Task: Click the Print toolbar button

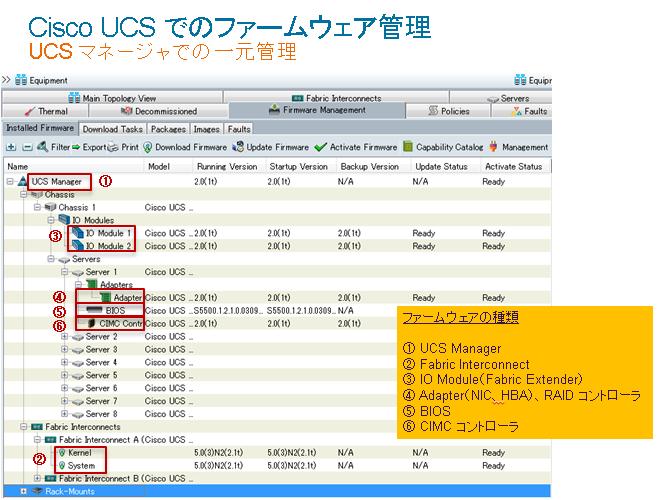Action: (125, 147)
